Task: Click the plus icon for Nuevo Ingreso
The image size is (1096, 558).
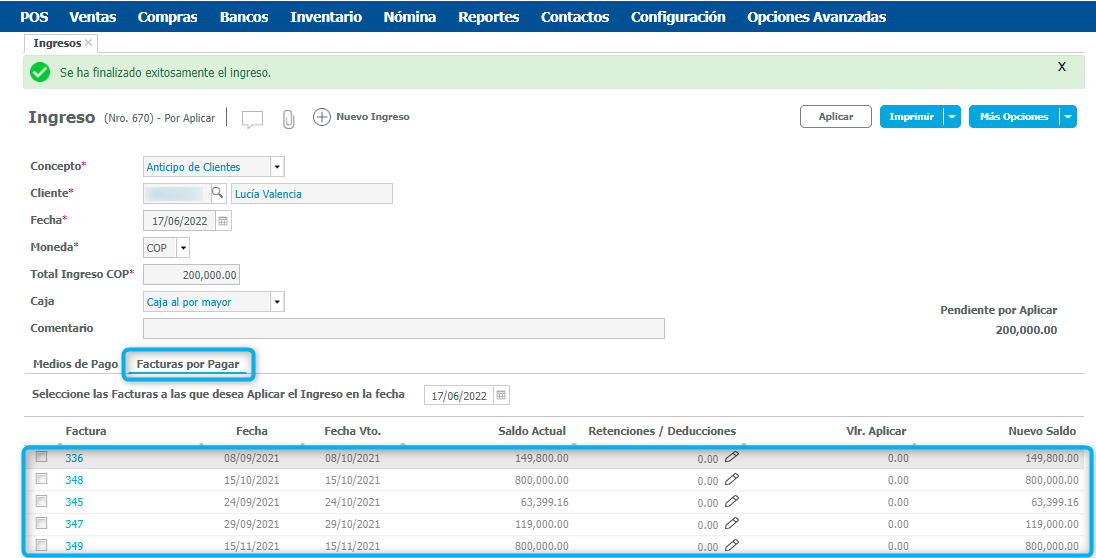Action: point(322,117)
